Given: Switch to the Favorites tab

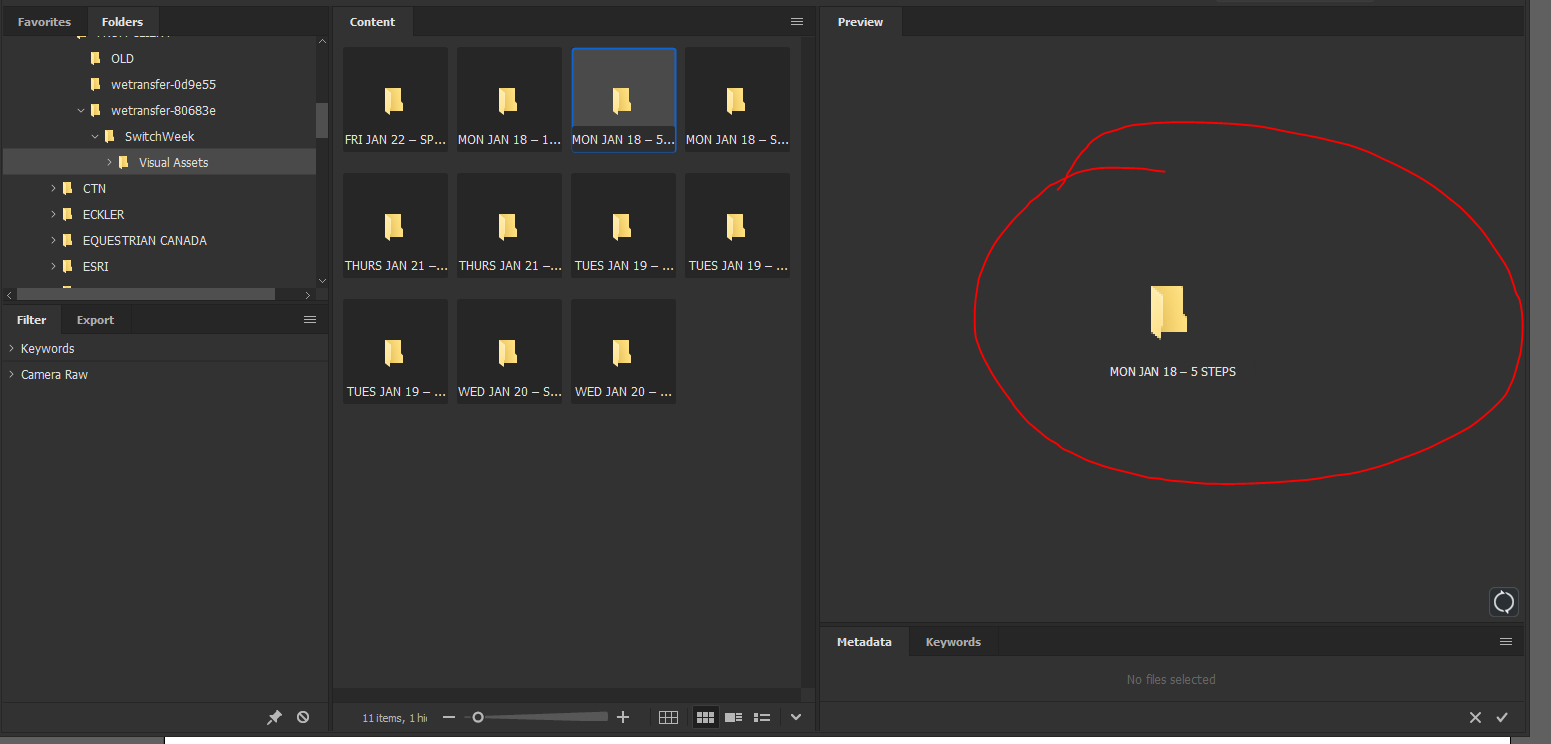Looking at the screenshot, I should click(44, 20).
